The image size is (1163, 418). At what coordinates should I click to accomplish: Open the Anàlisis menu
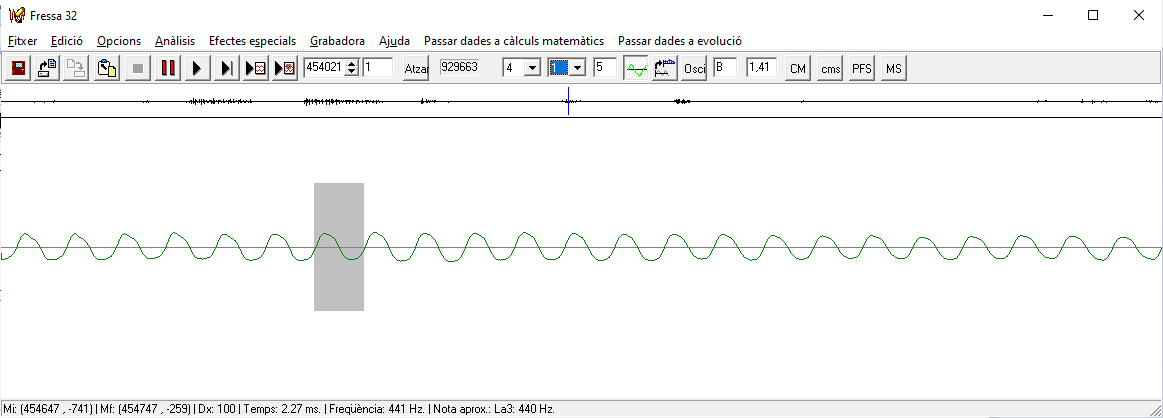(x=175, y=41)
